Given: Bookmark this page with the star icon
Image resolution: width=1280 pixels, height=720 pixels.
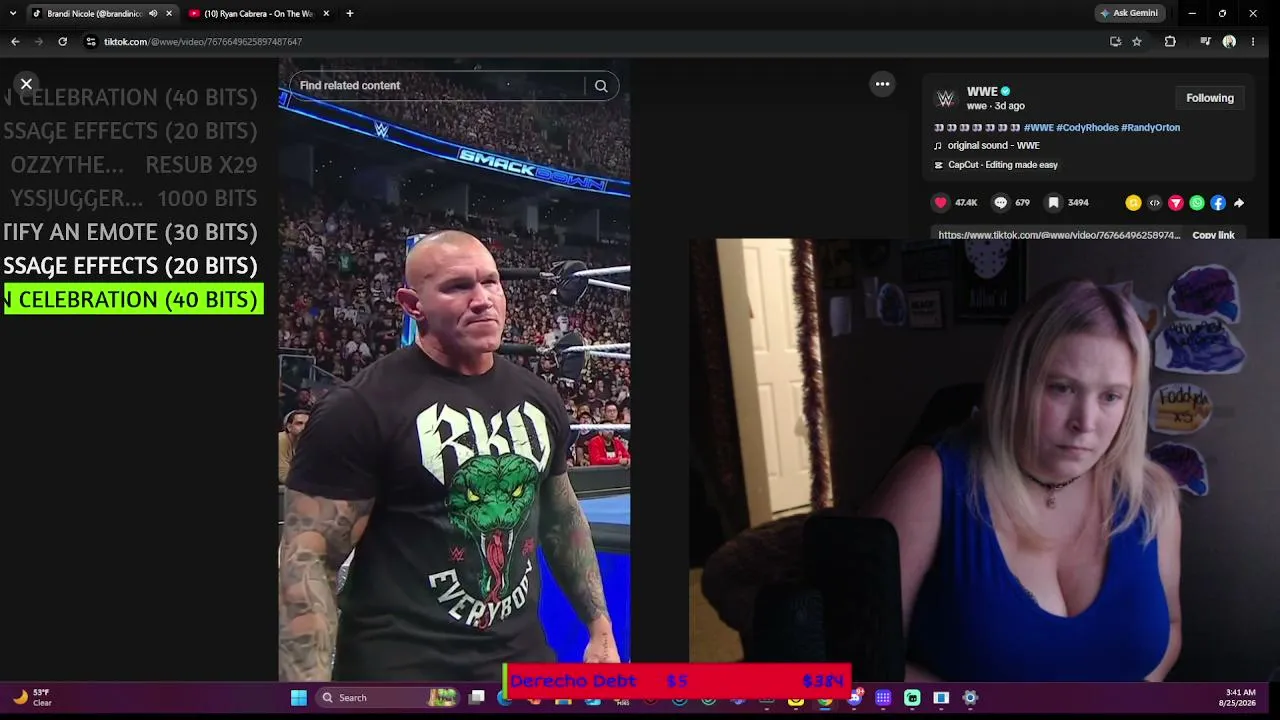Looking at the screenshot, I should coord(1137,42).
